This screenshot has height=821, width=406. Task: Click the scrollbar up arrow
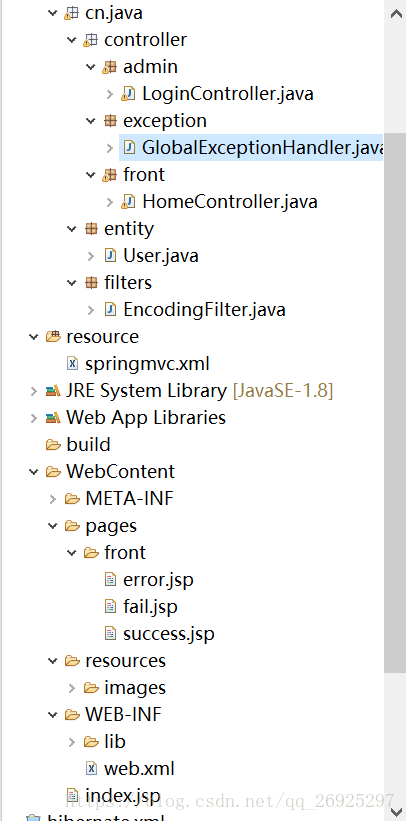pos(397,14)
